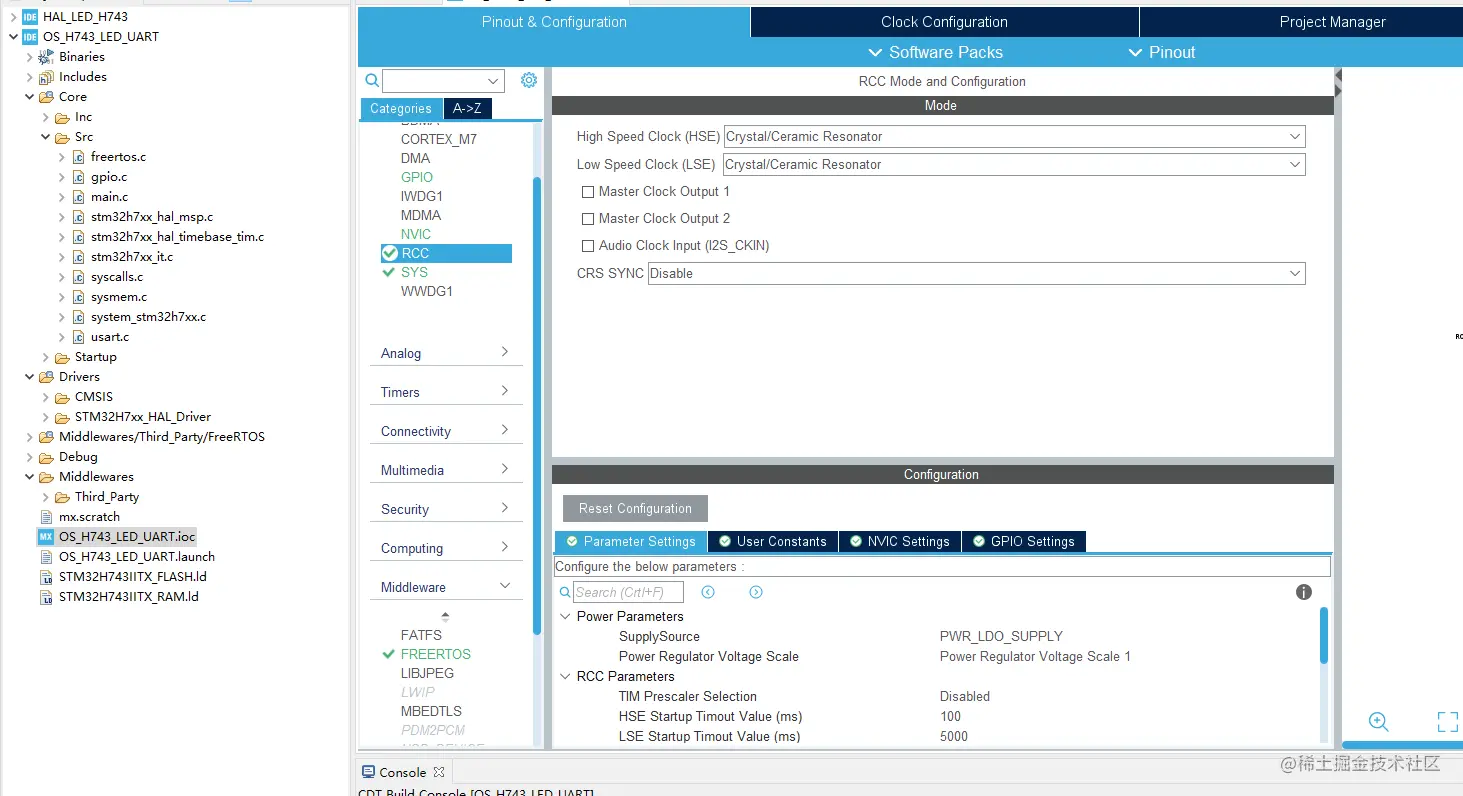1463x796 pixels.
Task: Select IWDG1 in the category list
Action: tap(422, 196)
